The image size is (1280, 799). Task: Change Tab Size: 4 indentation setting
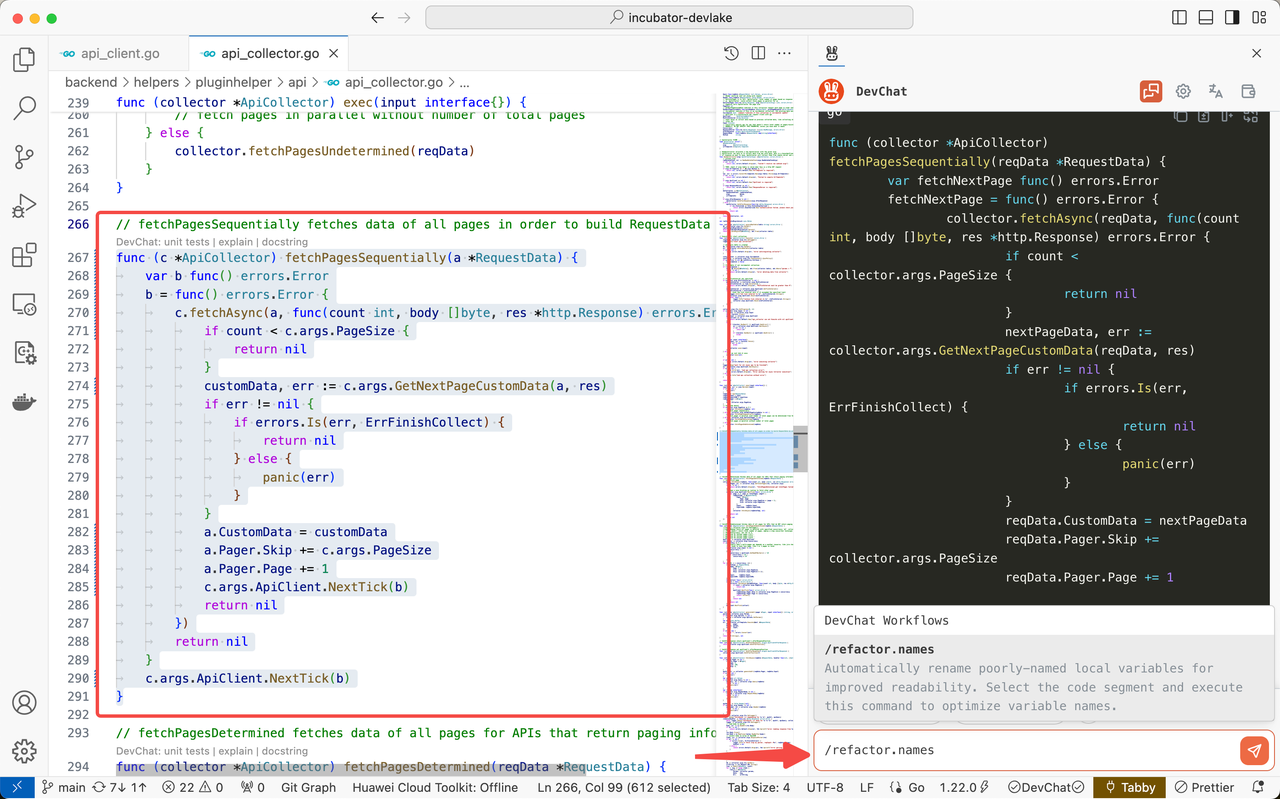pyautogui.click(x=758, y=787)
